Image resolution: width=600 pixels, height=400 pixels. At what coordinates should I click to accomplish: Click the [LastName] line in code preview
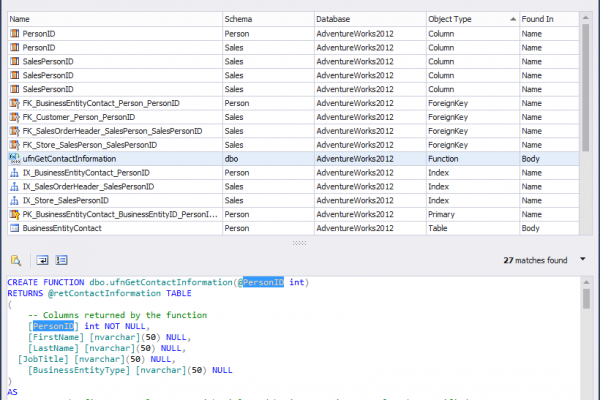point(107,348)
